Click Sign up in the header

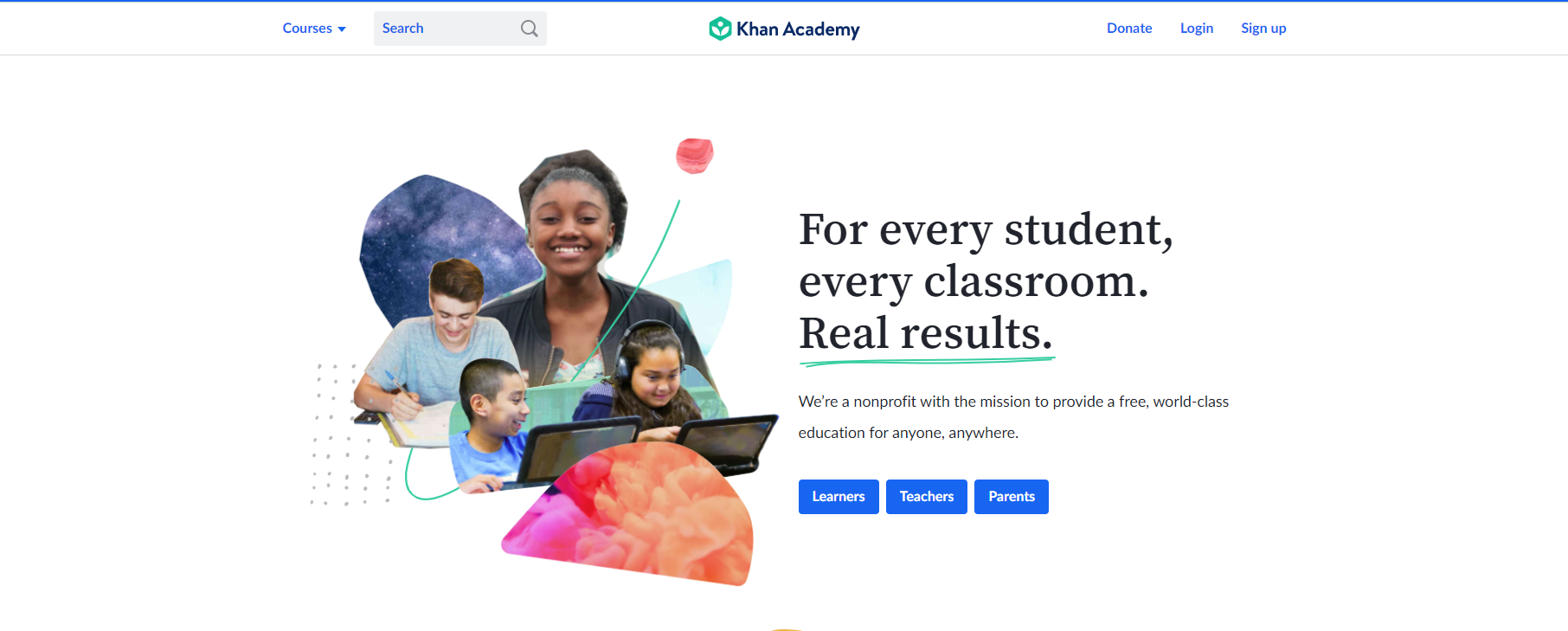pyautogui.click(x=1263, y=29)
